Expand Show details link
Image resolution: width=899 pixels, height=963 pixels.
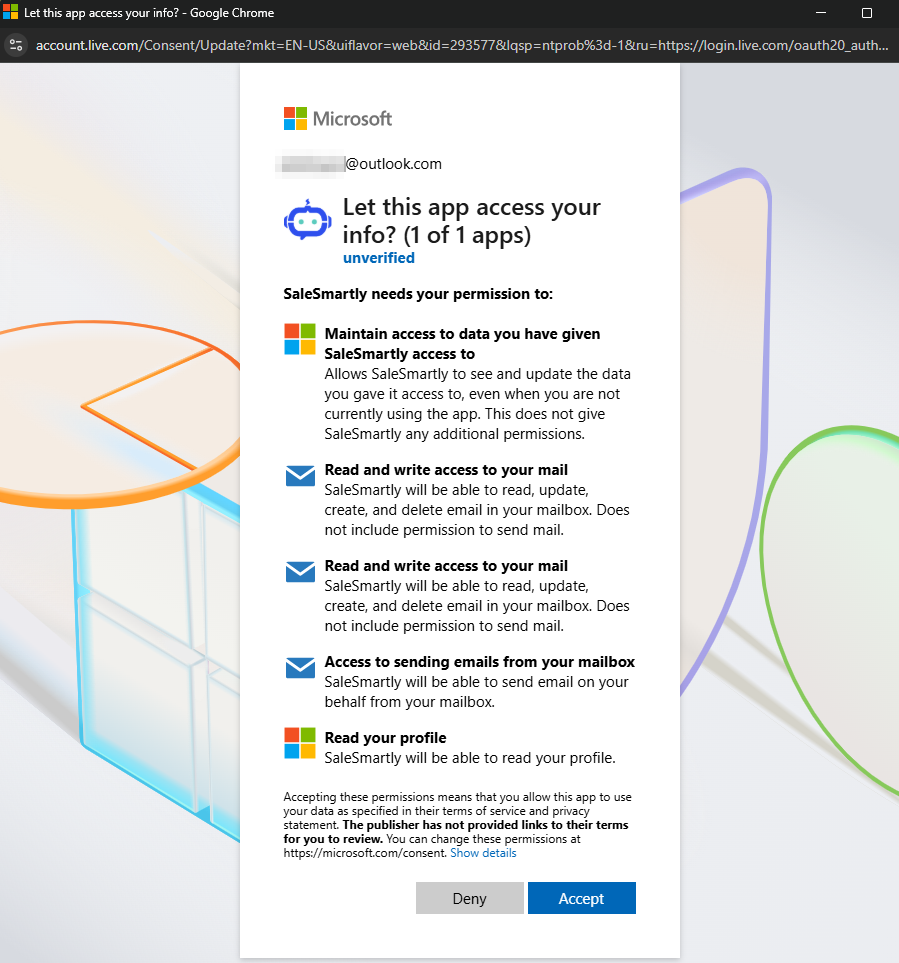[x=483, y=853]
